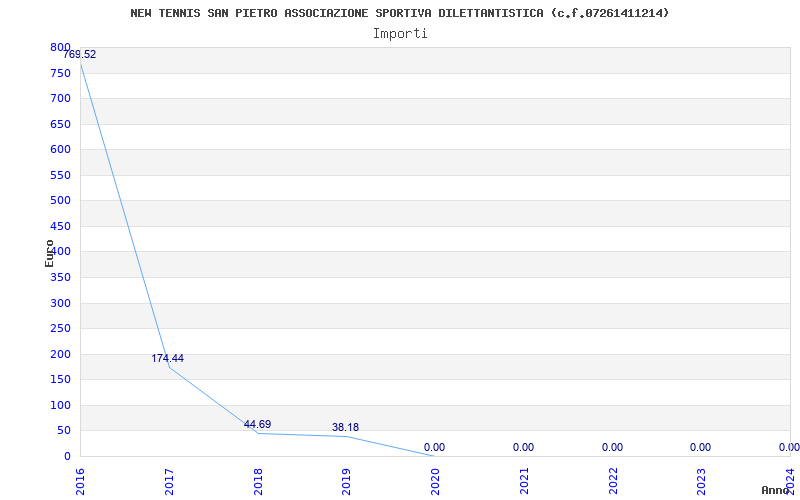This screenshot has height=500, width=800.
Task: Choose the 450 y-axis tick label
Action: pos(60,227)
